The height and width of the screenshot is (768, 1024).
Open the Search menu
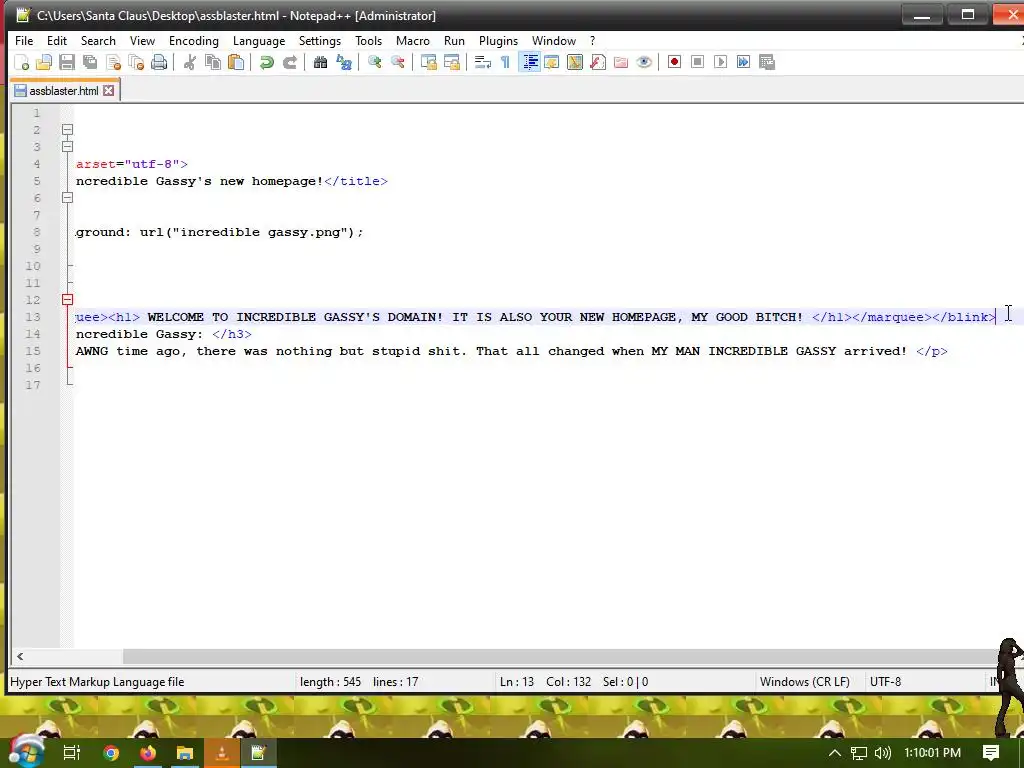(98, 40)
